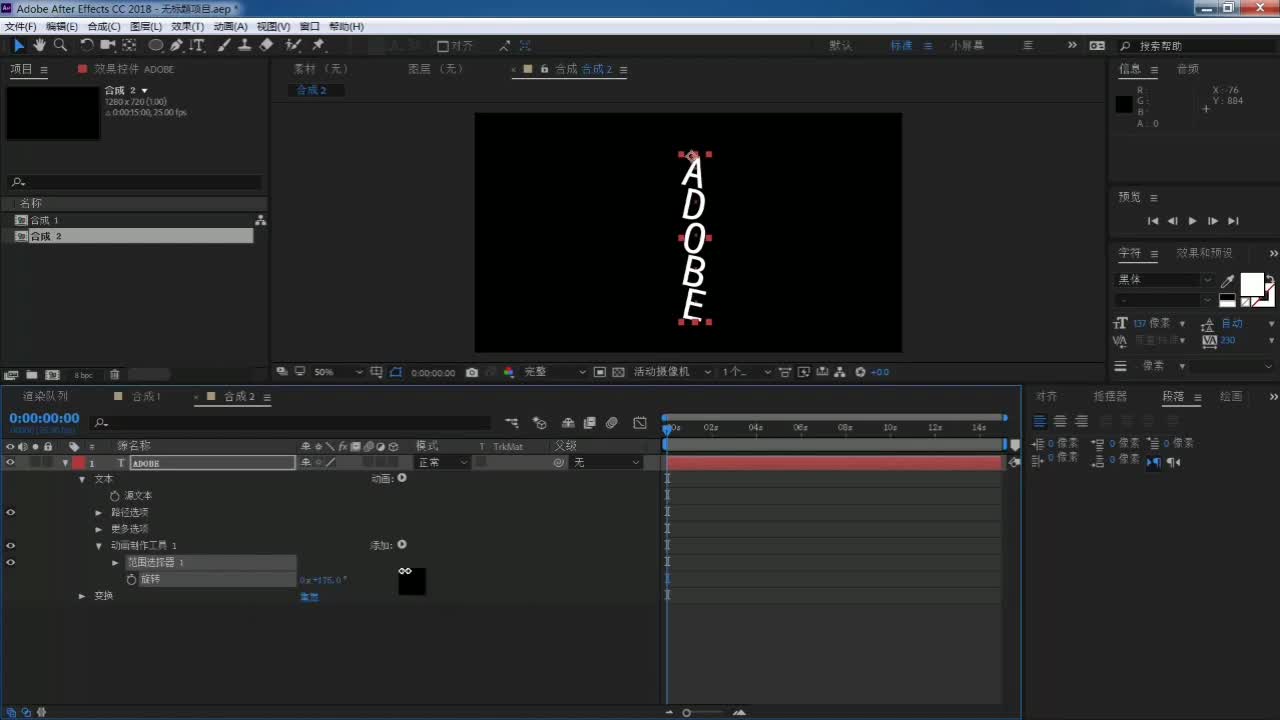This screenshot has width=1280, height=720.
Task: Open the 黑体 font family dropdown
Action: coord(1164,281)
